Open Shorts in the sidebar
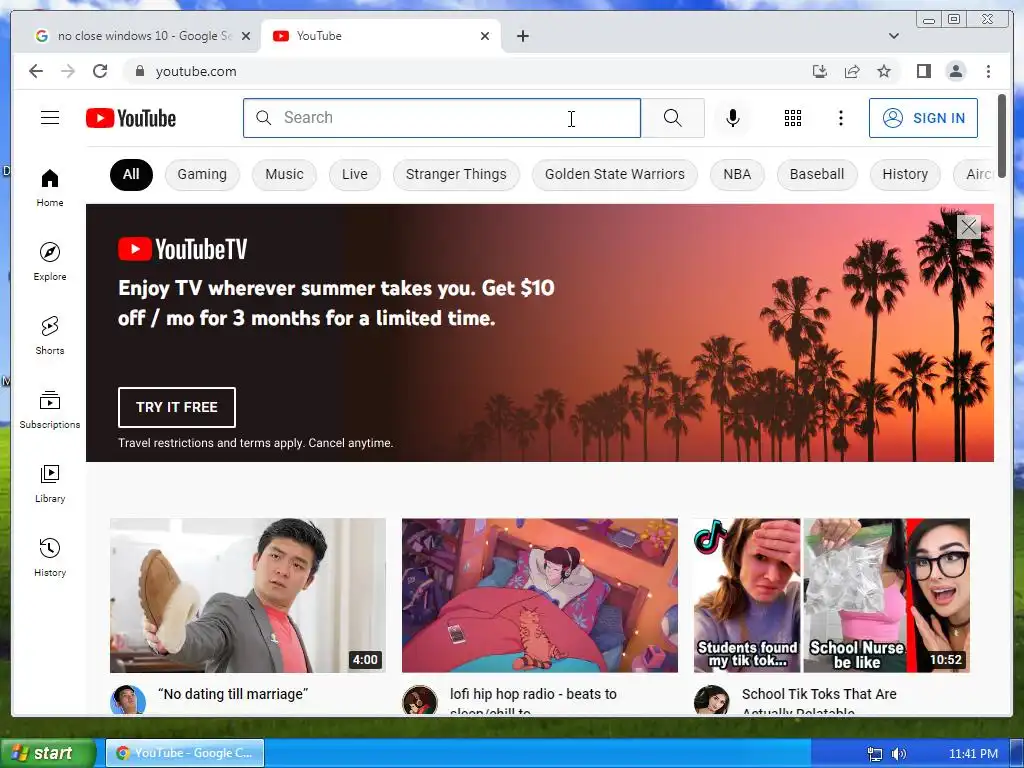1024x768 pixels. tap(50, 336)
